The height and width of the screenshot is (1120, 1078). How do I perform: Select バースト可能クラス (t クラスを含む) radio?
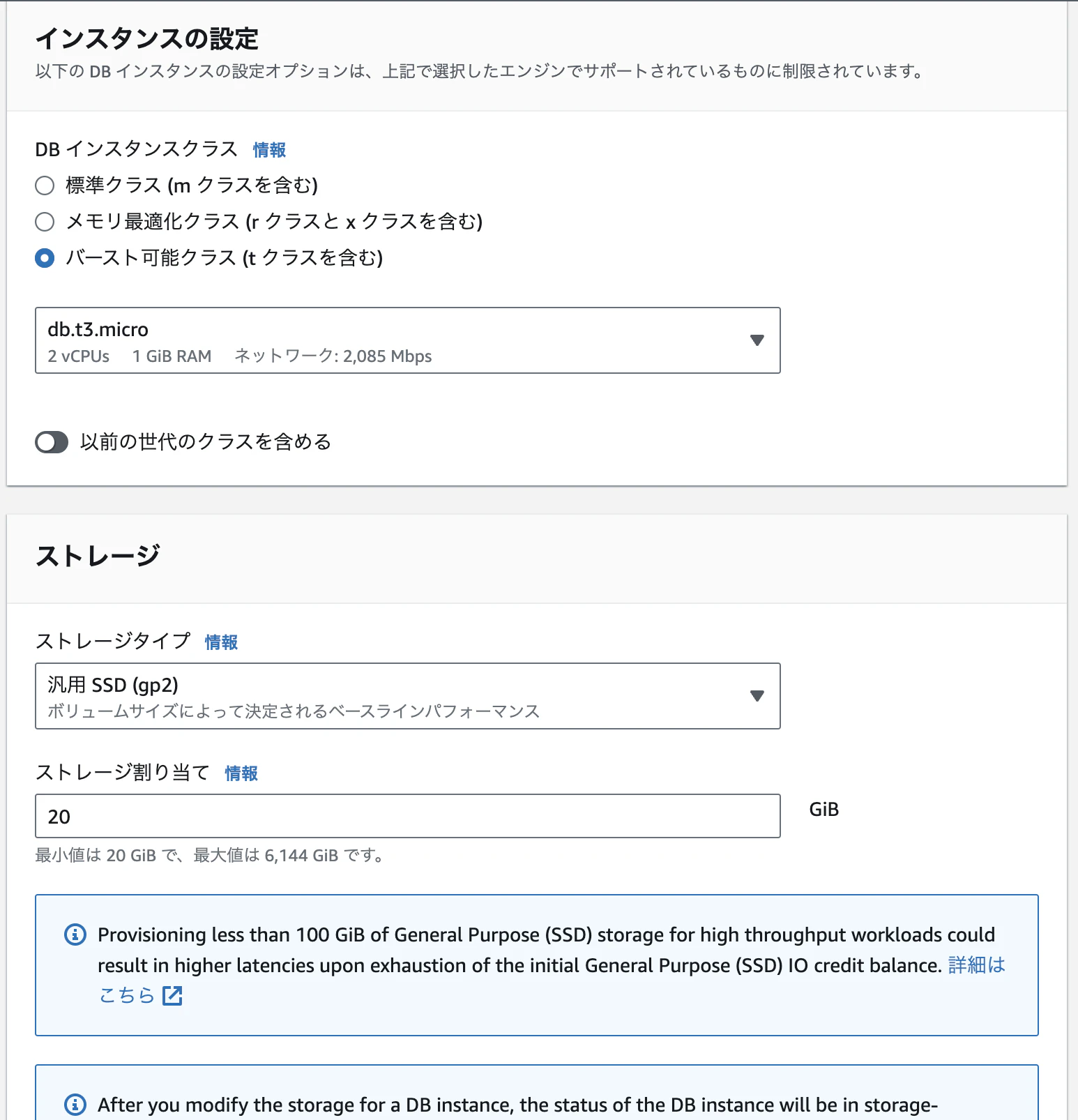[45, 258]
